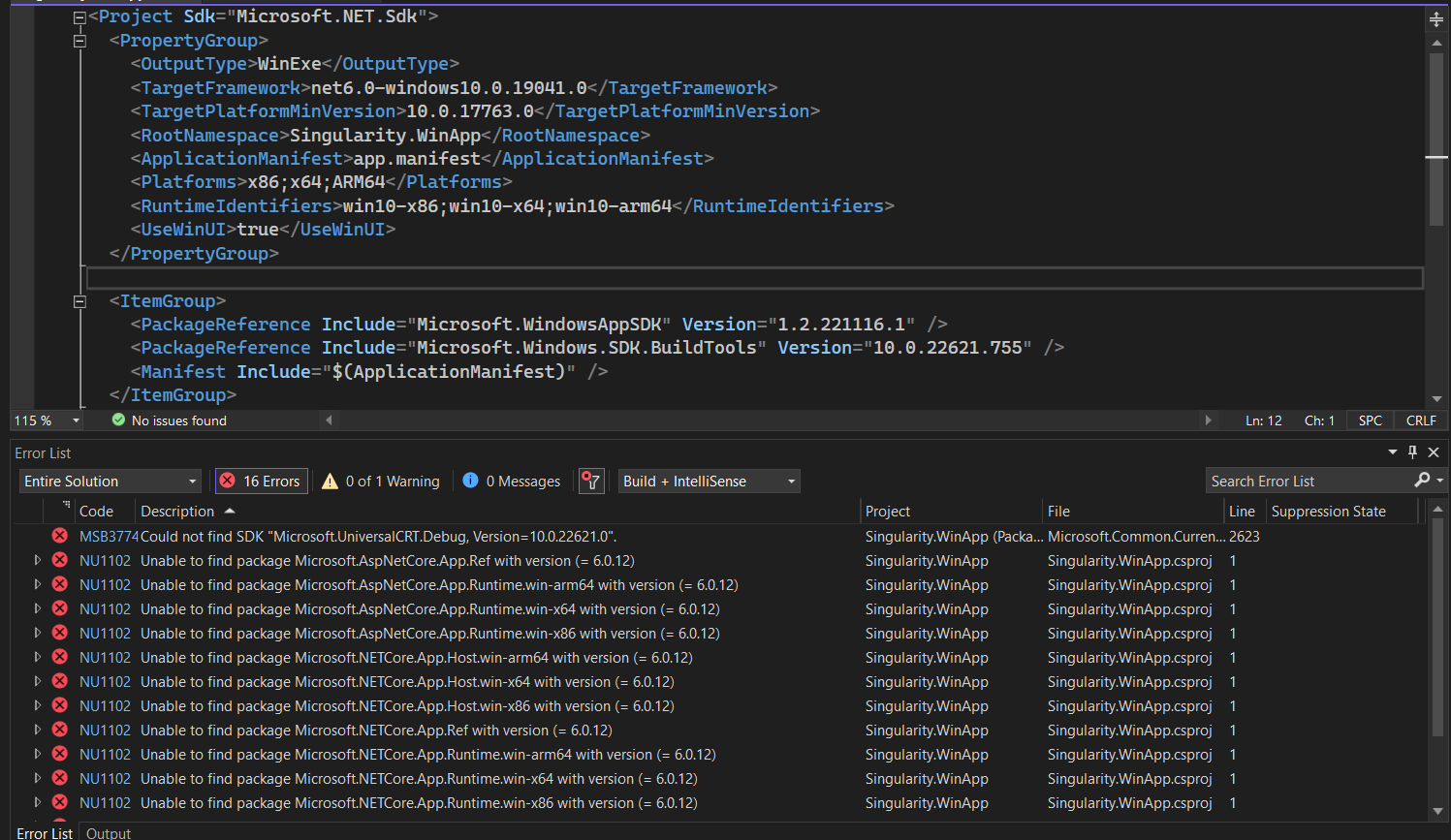
Task: Click the CRLF line-ending indicator
Action: tap(1420, 420)
